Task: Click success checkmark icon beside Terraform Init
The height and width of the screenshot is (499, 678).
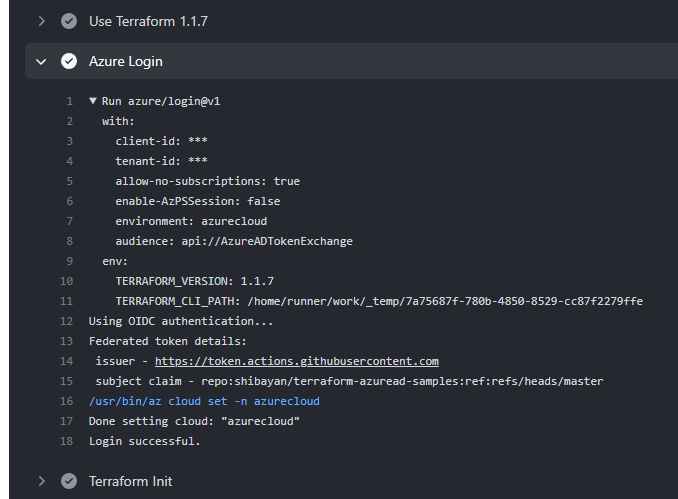Action: point(69,481)
